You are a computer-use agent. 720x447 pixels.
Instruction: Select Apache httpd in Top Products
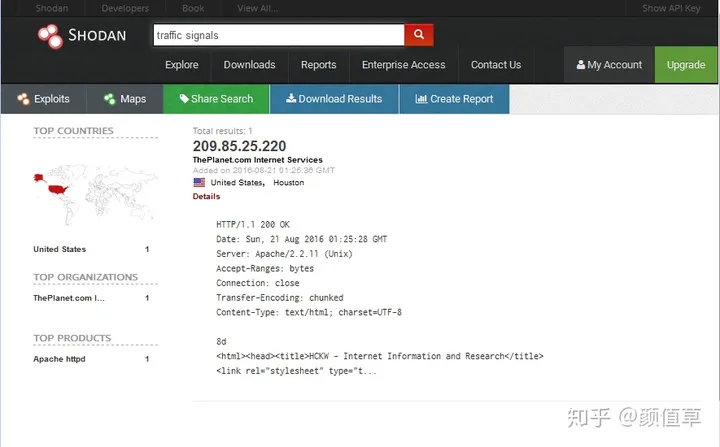[x=59, y=359]
